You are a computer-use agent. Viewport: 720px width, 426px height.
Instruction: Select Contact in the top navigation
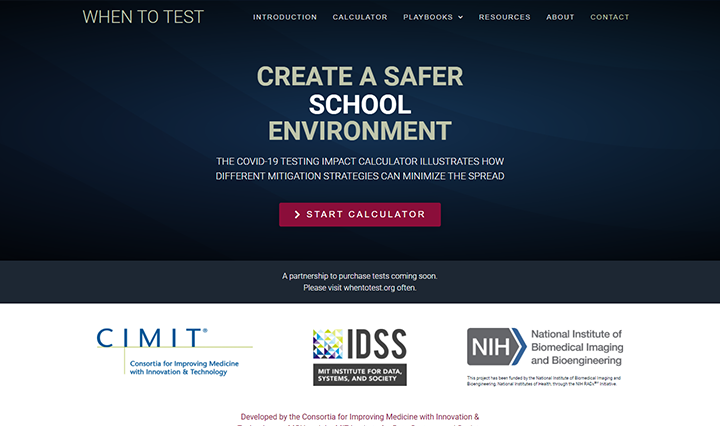click(610, 17)
